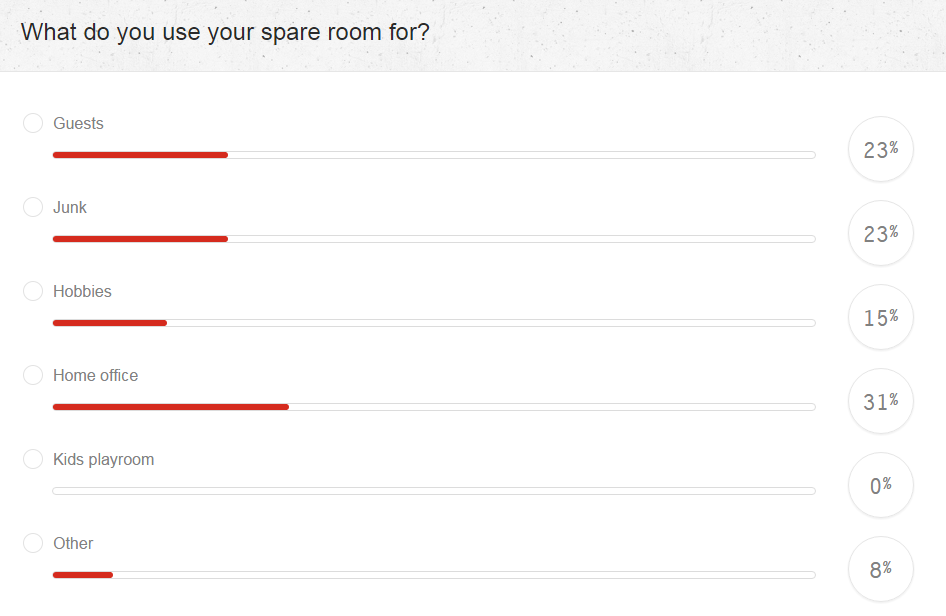The height and width of the screenshot is (616, 946).
Task: Click the Guests progress bar
Action: [434, 154]
